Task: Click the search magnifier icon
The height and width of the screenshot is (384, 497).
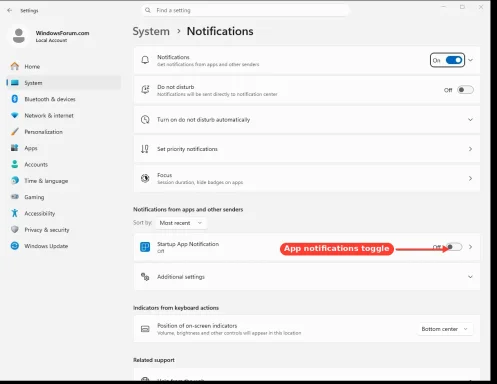Action: click(148, 10)
